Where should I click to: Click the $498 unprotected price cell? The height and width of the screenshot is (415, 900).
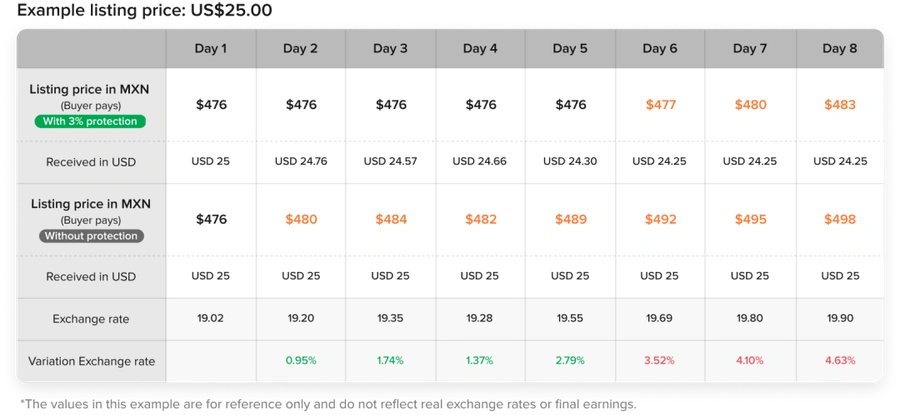pyautogui.click(x=840, y=219)
